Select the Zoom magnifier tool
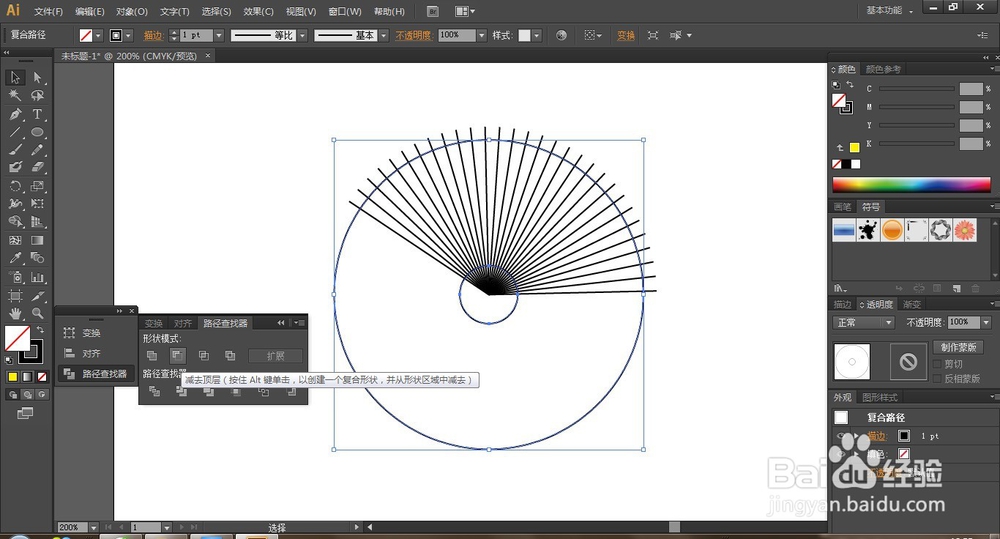The width and height of the screenshot is (1000, 539). point(37,313)
